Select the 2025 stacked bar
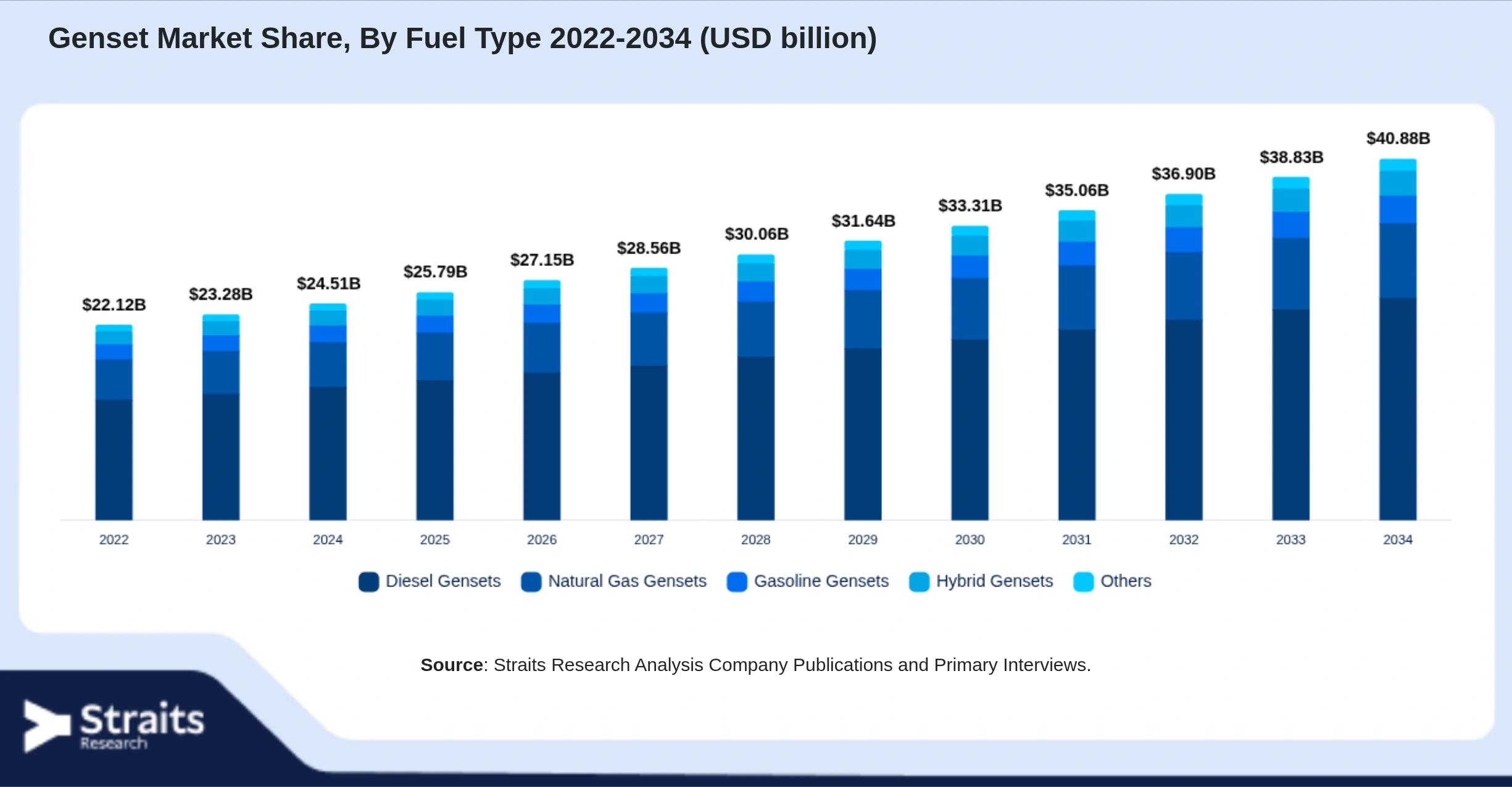The width and height of the screenshot is (1512, 787). click(x=435, y=406)
